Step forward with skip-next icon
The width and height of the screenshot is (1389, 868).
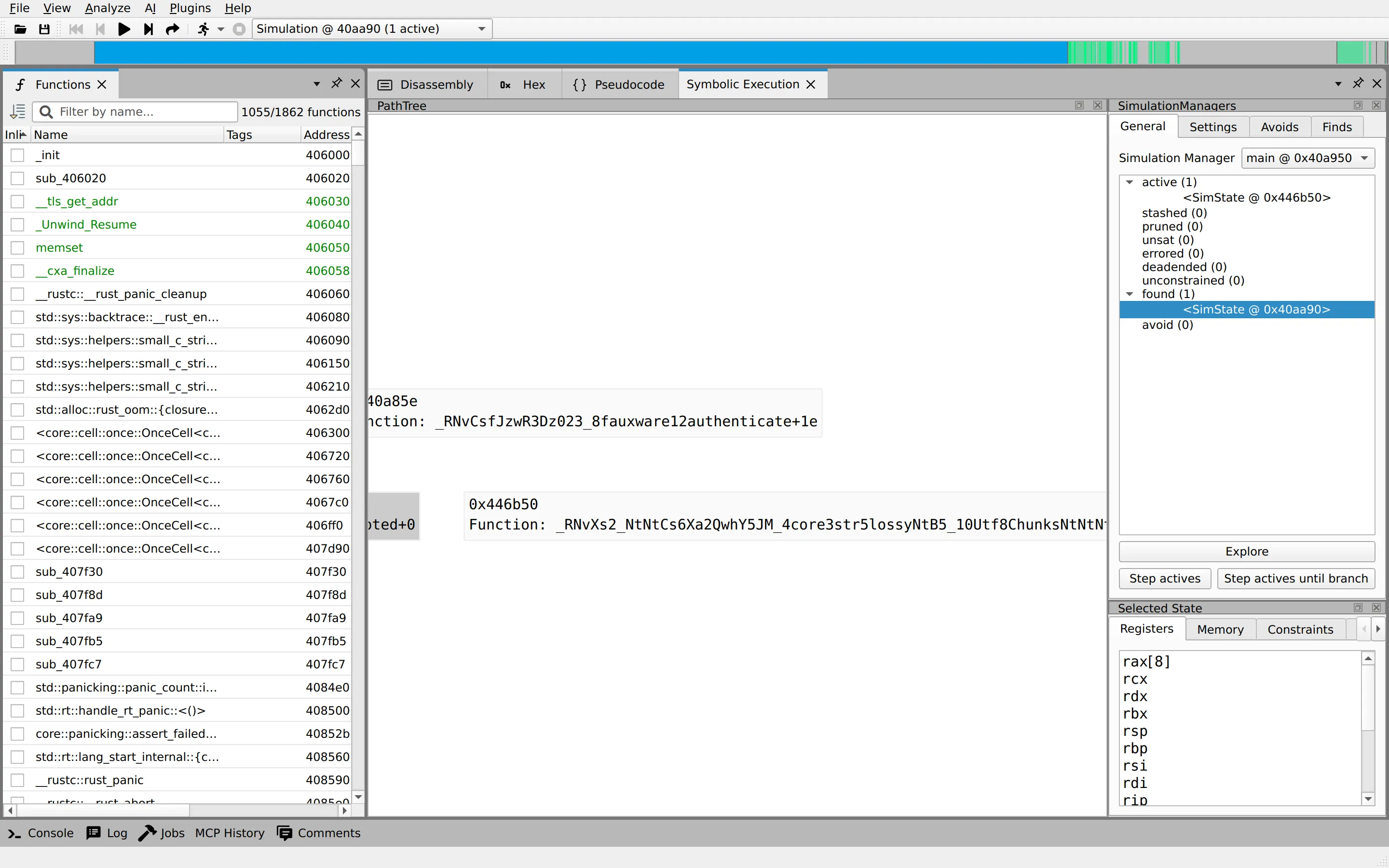pyautogui.click(x=148, y=29)
